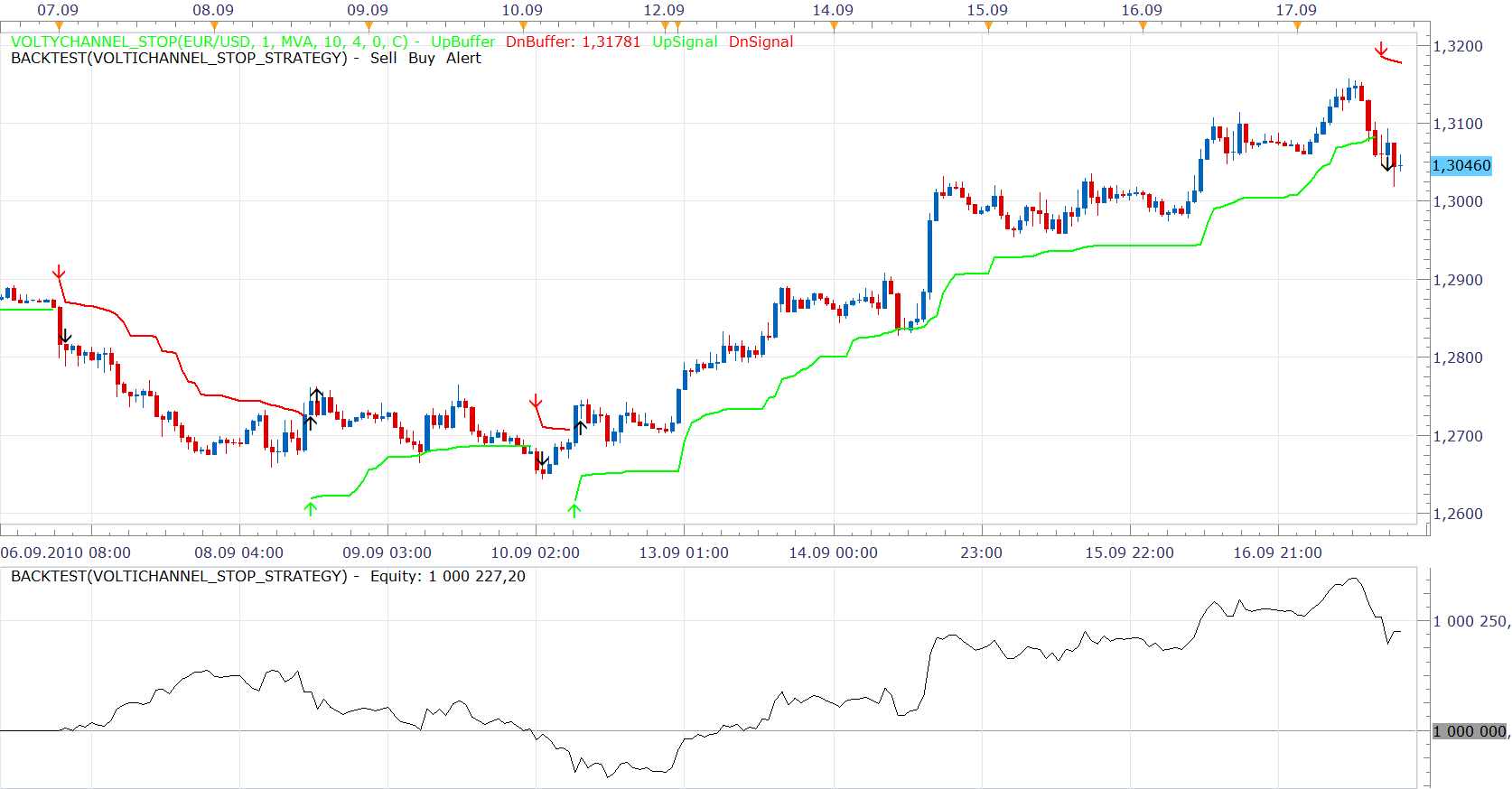Click the black sell arrow below the 1,30460 price tag
1512x789 pixels.
(1387, 164)
